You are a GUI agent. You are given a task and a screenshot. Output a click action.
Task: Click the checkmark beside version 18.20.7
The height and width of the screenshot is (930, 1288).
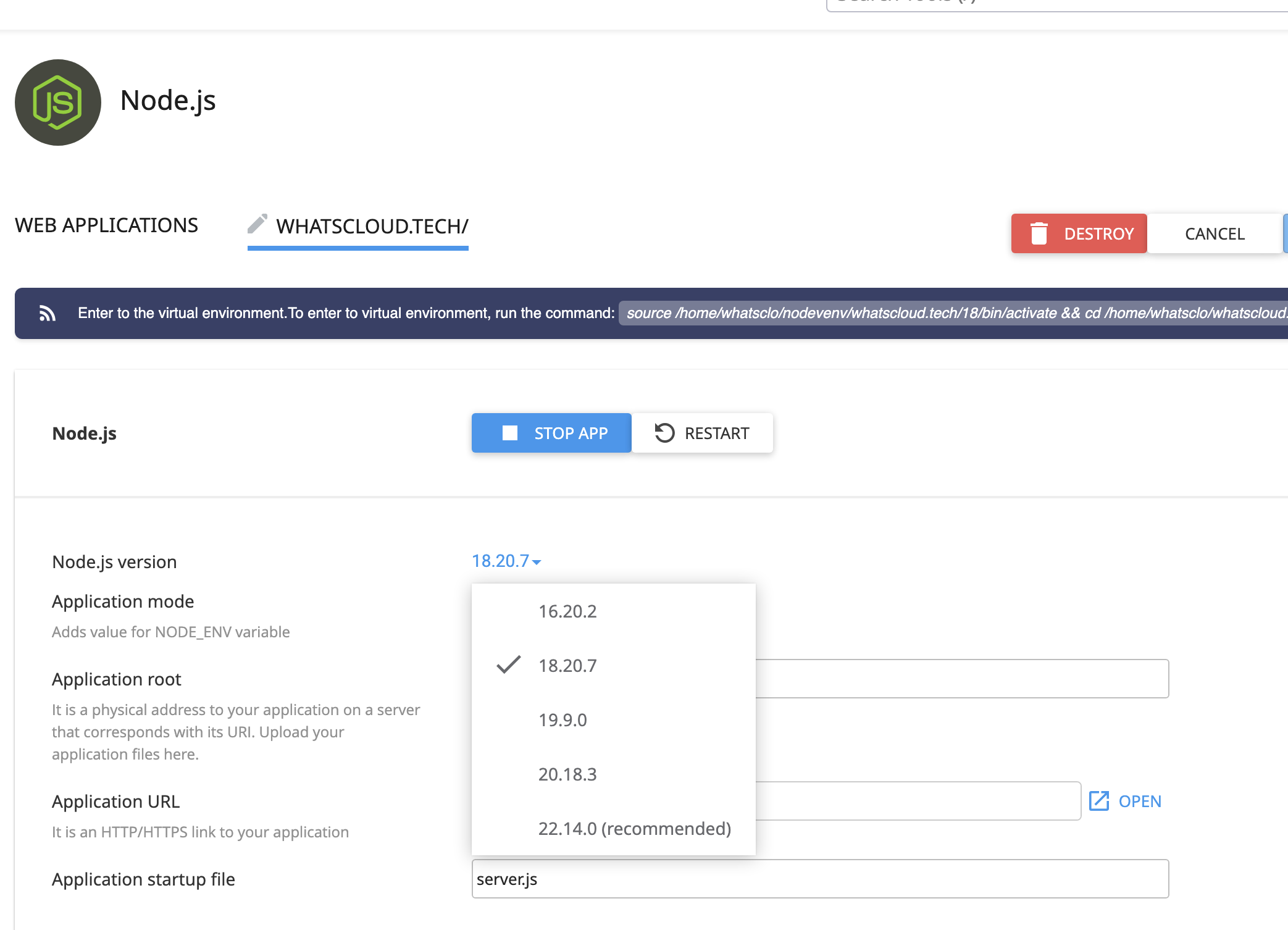click(x=509, y=665)
